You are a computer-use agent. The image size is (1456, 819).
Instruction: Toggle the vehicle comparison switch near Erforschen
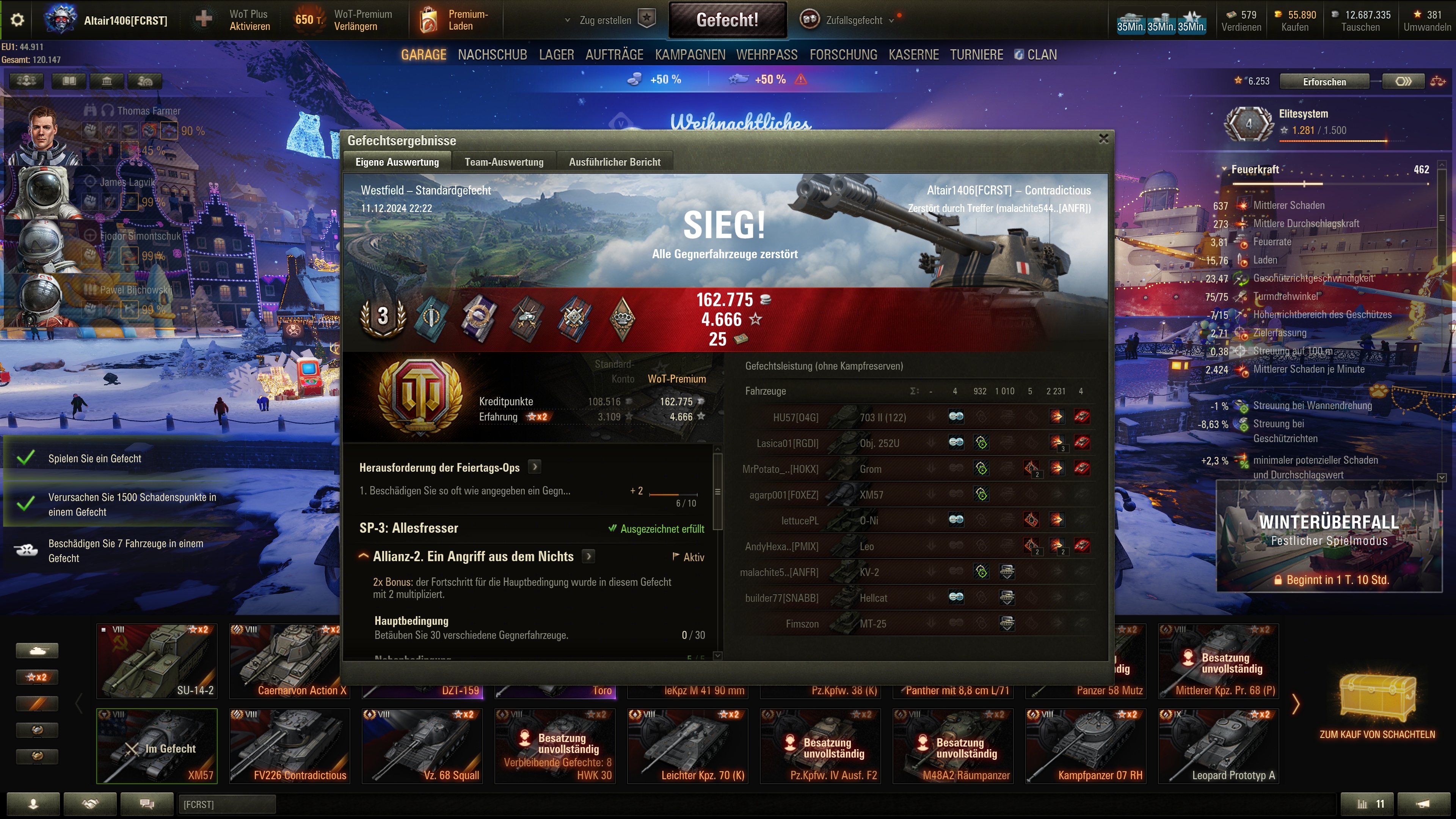(1404, 82)
